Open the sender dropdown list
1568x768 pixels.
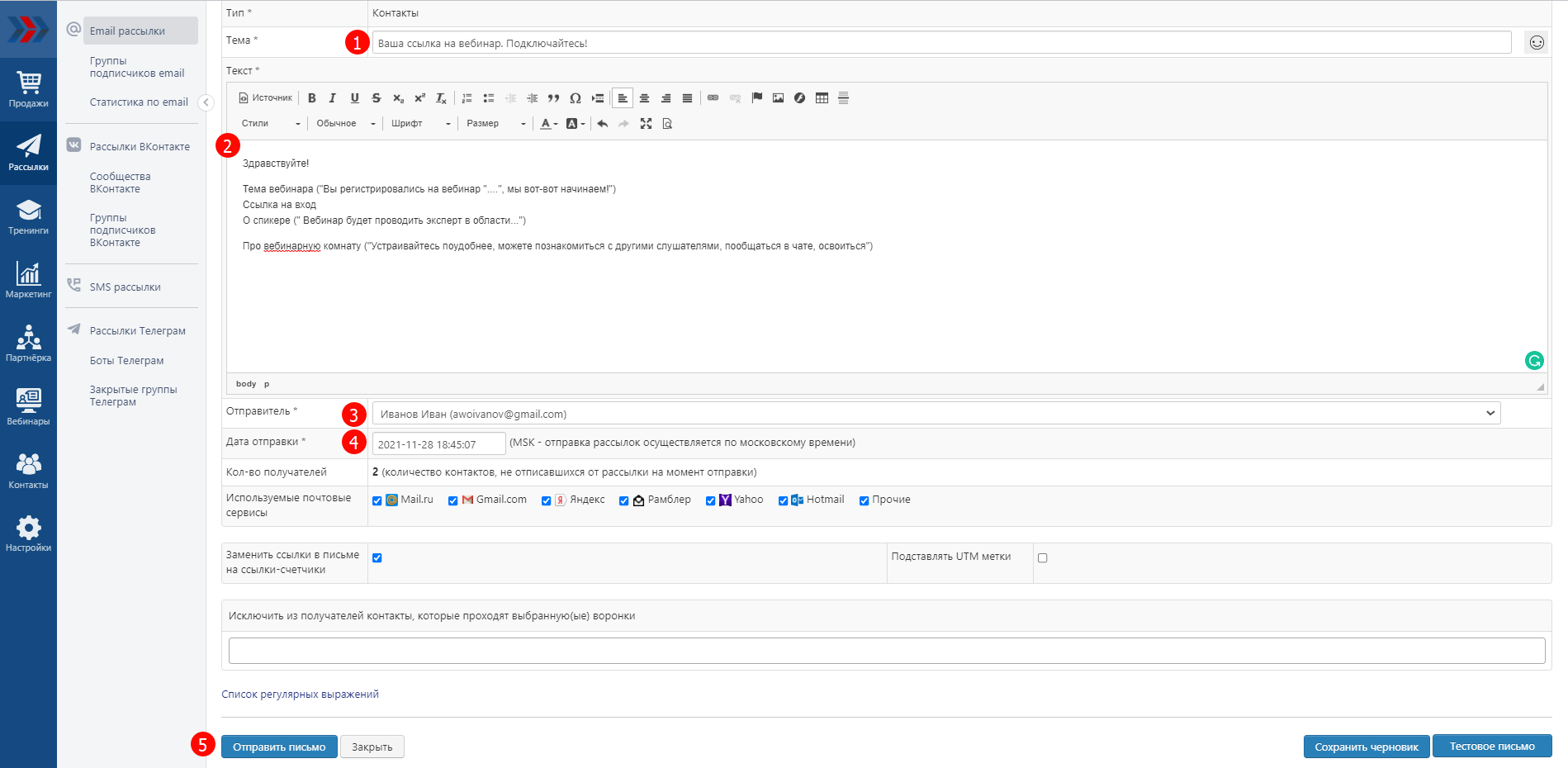pos(936,414)
